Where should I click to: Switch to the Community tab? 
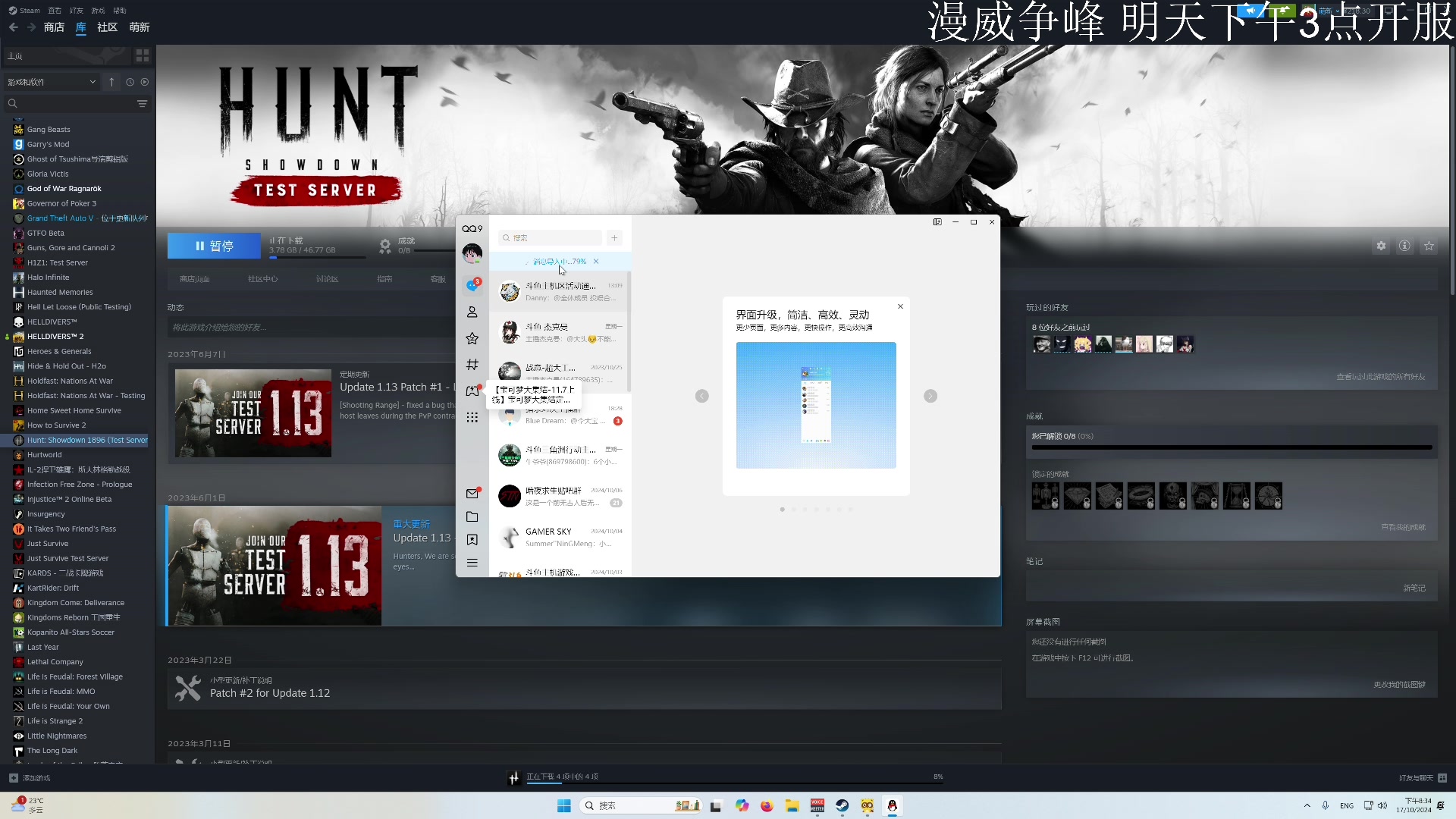(108, 27)
